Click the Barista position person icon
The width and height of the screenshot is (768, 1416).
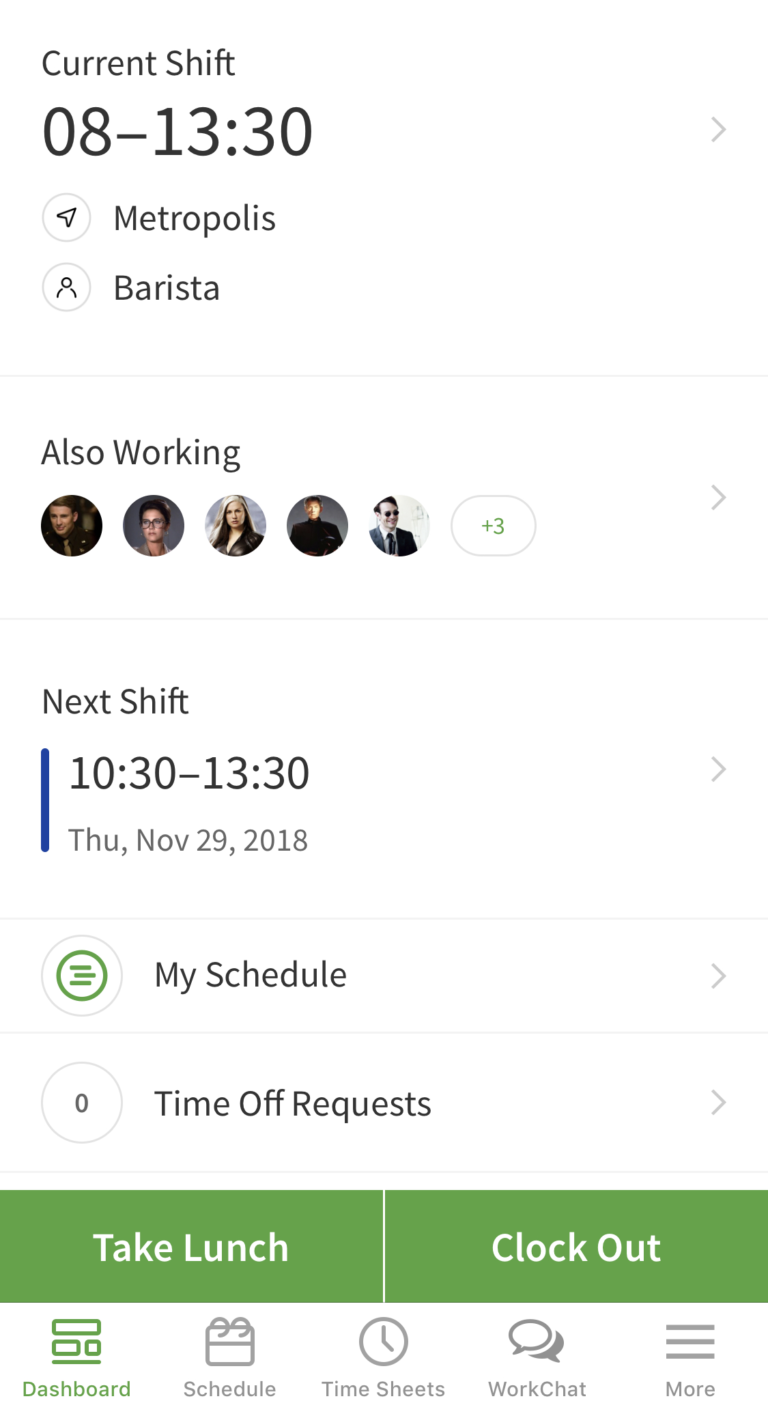[66, 286]
